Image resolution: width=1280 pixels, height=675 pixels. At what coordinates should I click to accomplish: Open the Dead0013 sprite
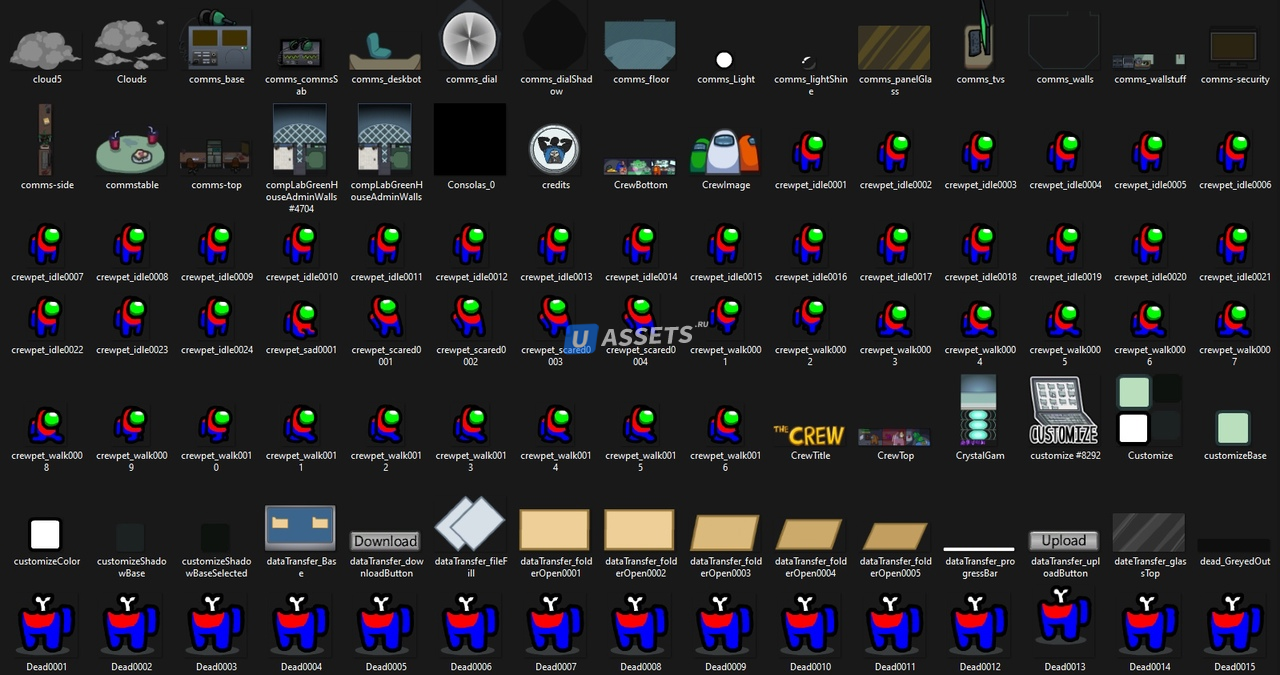coord(1064,622)
